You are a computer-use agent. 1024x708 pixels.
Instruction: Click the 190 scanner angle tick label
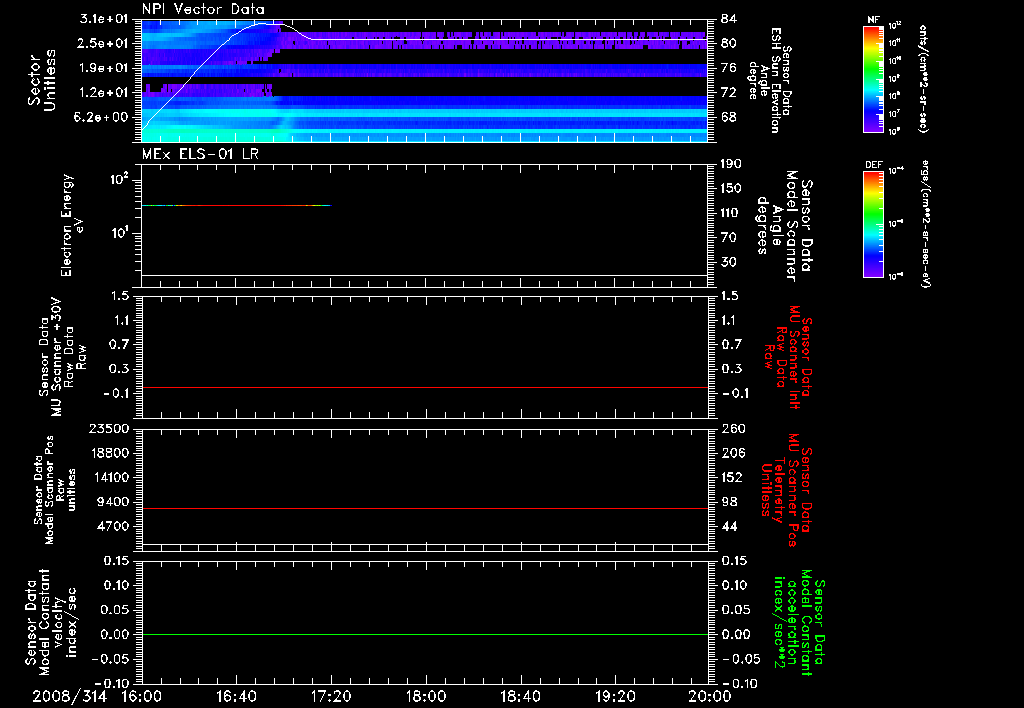(731, 164)
